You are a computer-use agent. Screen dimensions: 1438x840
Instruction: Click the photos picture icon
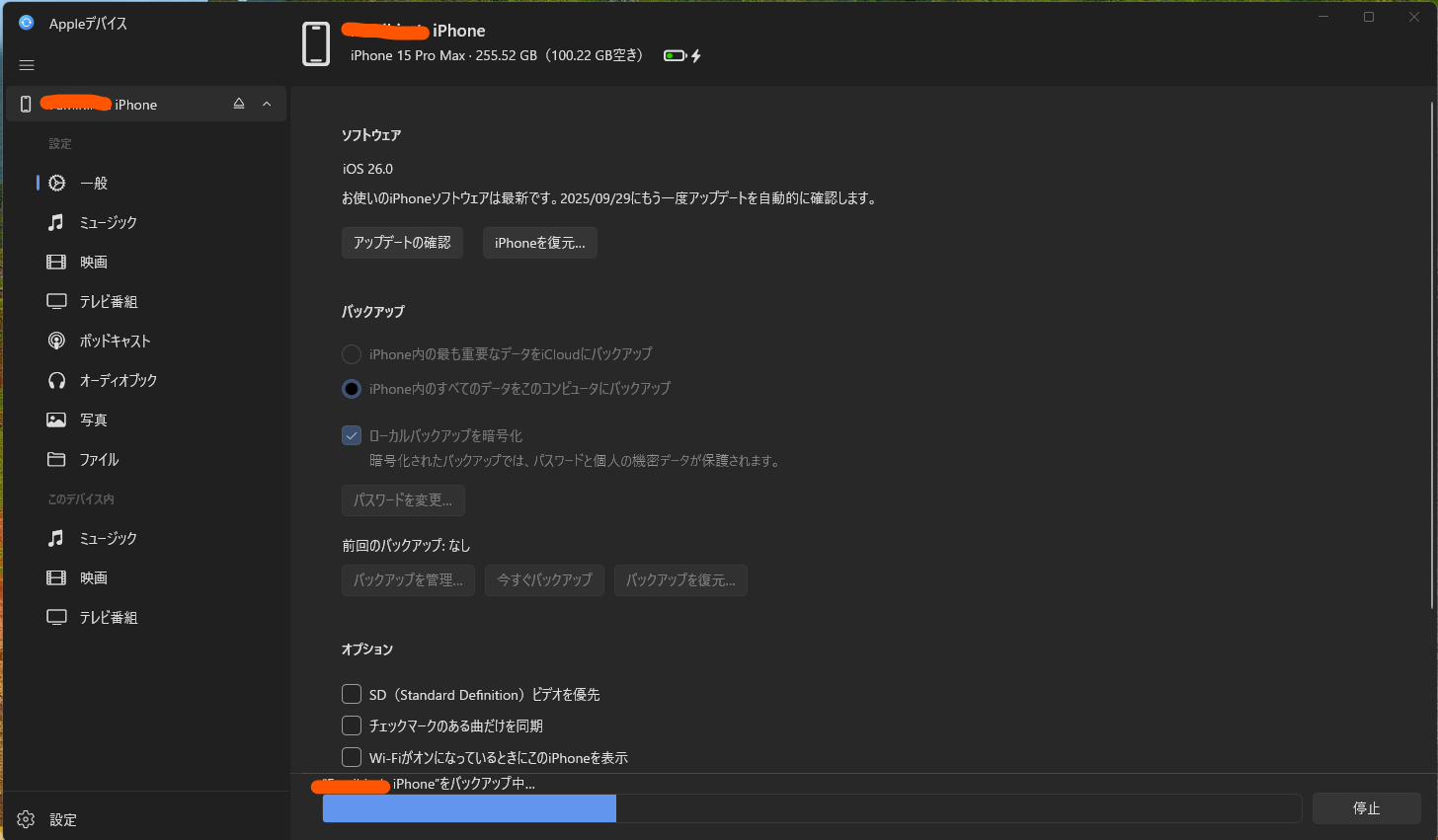coord(56,420)
